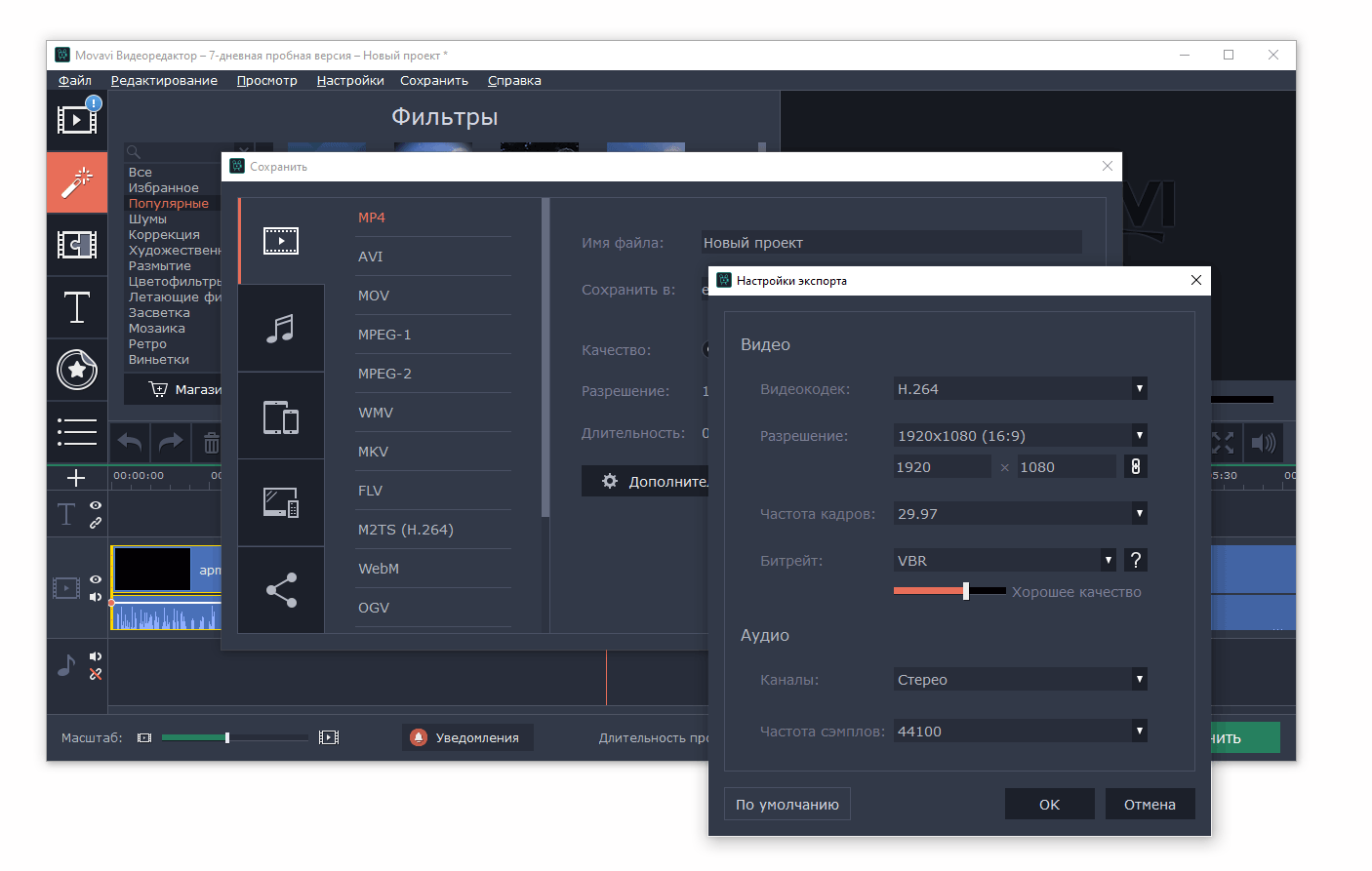Select the MKV format in list
The image size is (1372, 871).
[x=374, y=452]
